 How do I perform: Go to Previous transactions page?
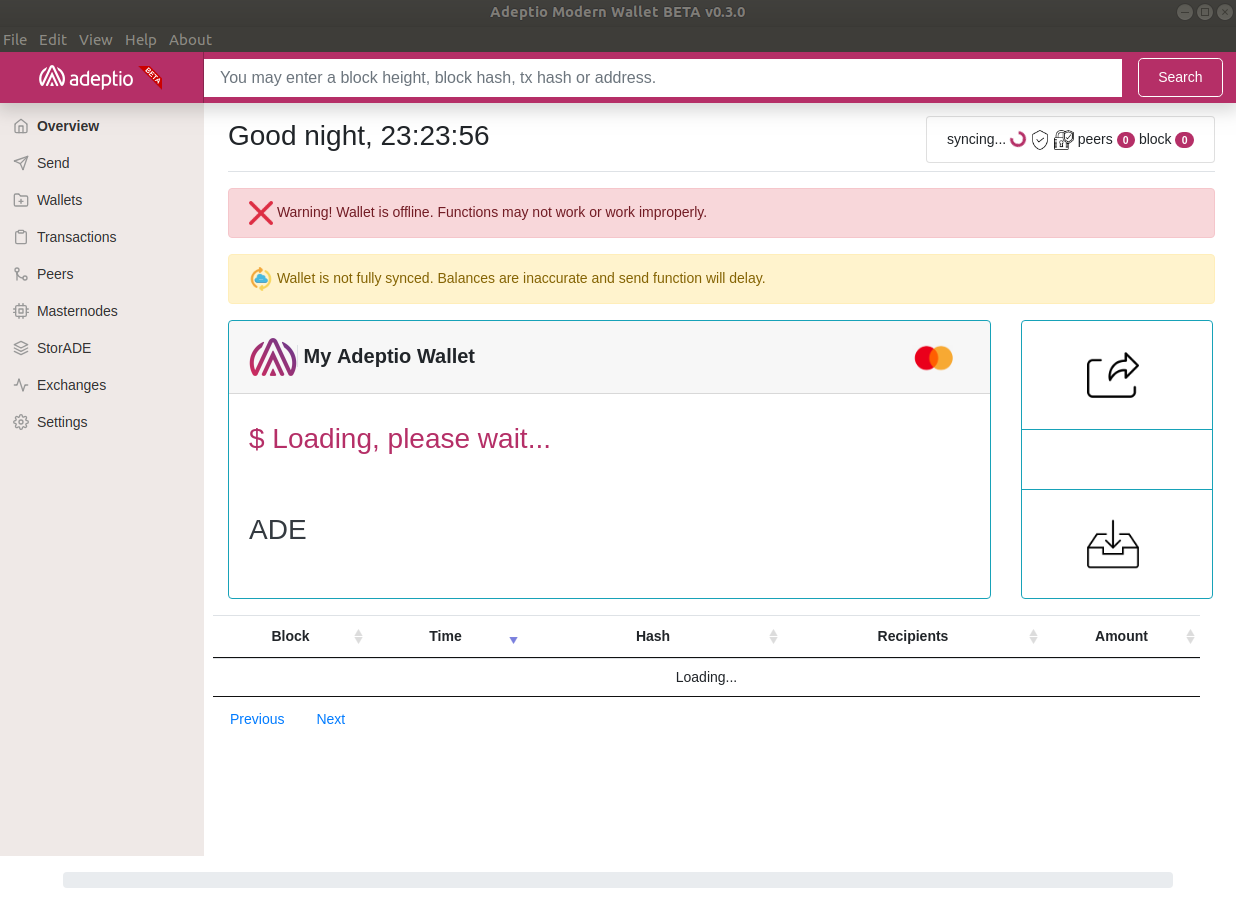tap(257, 719)
